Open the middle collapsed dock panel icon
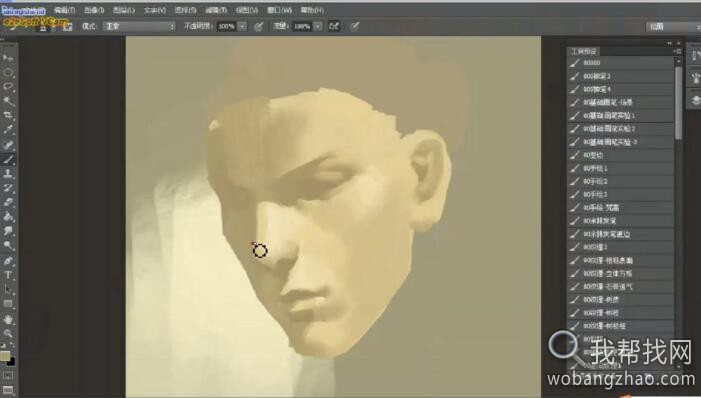Image resolution: width=701 pixels, height=398 pixels. [x=696, y=79]
